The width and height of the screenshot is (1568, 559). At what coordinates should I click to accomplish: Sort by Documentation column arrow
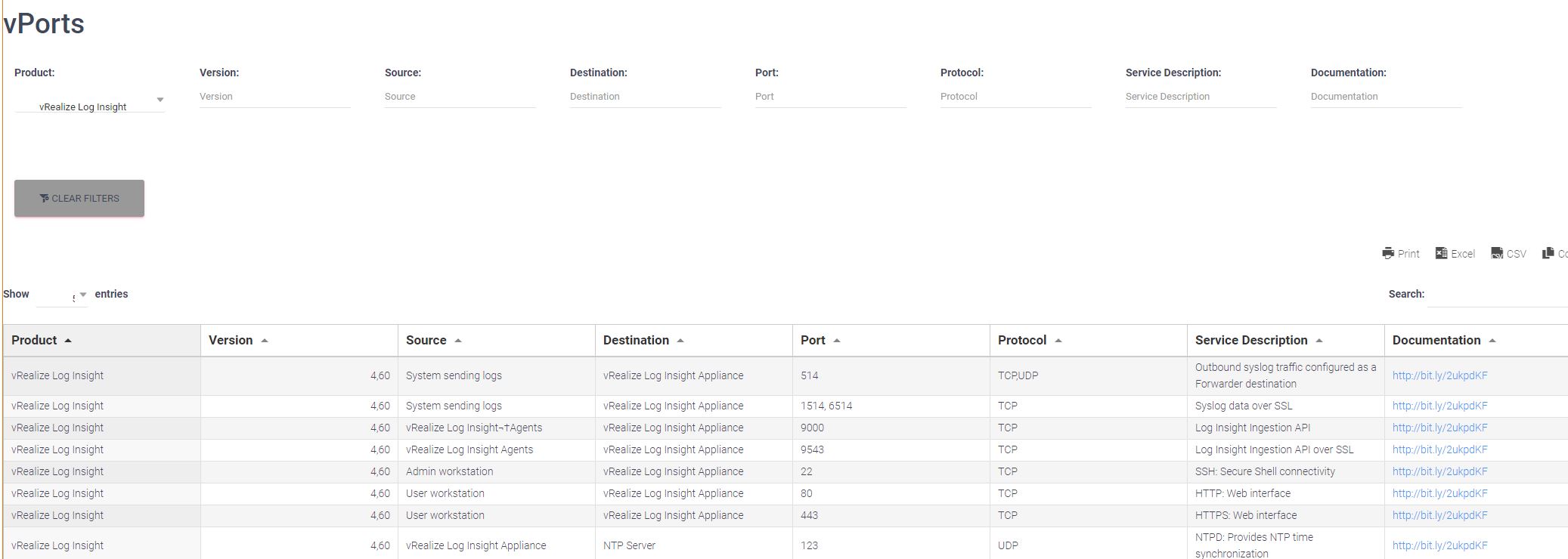[x=1492, y=341]
